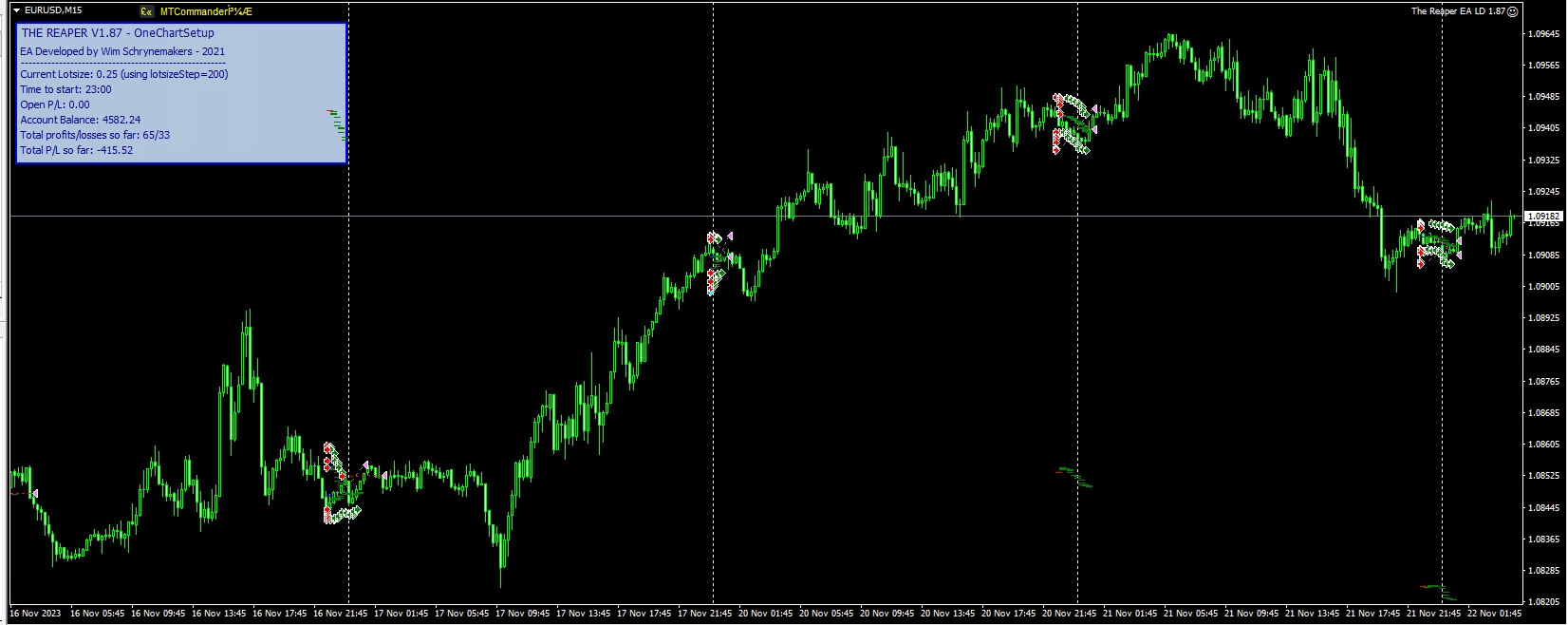1568x625 pixels.
Task: Click the '17 Nov 05:45' time axis label
Action: [x=461, y=613]
